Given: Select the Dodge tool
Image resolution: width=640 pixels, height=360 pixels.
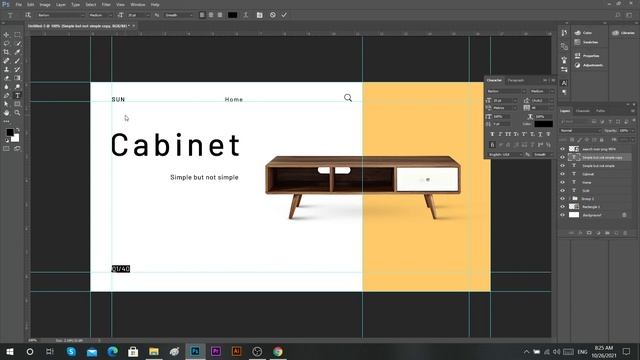Looking at the screenshot, I should pos(17,87).
